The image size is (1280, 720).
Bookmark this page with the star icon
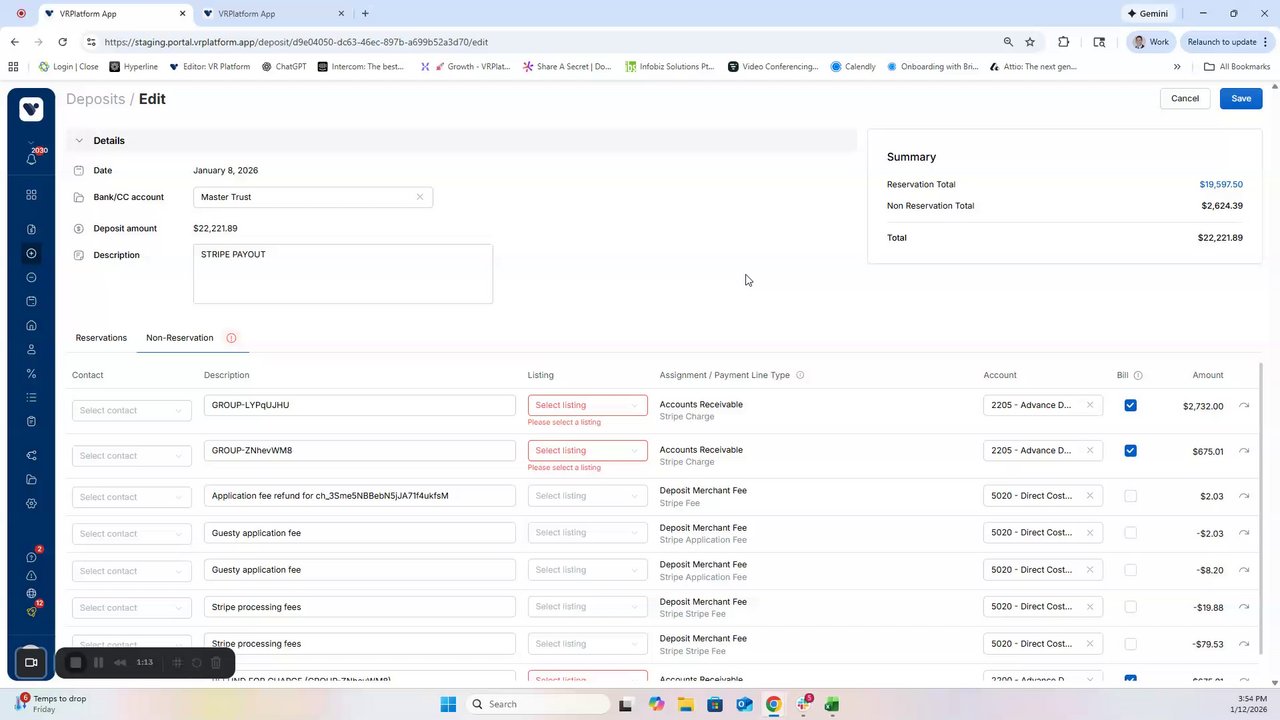[1030, 42]
